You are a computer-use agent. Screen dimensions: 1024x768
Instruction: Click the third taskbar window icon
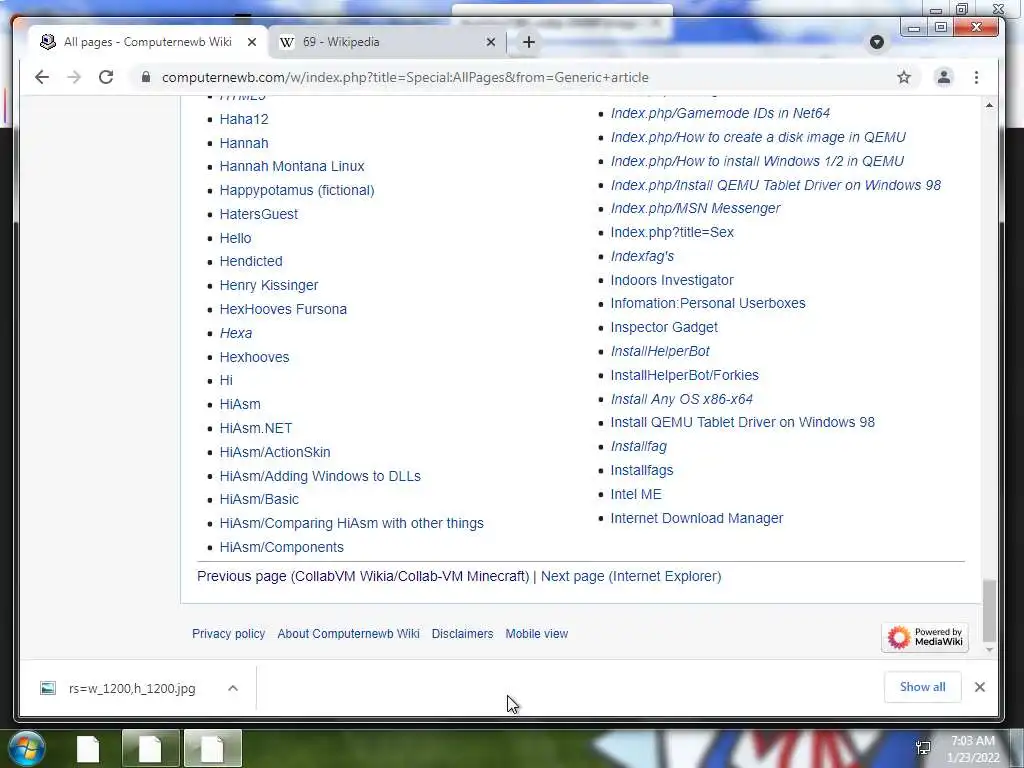[x=213, y=748]
